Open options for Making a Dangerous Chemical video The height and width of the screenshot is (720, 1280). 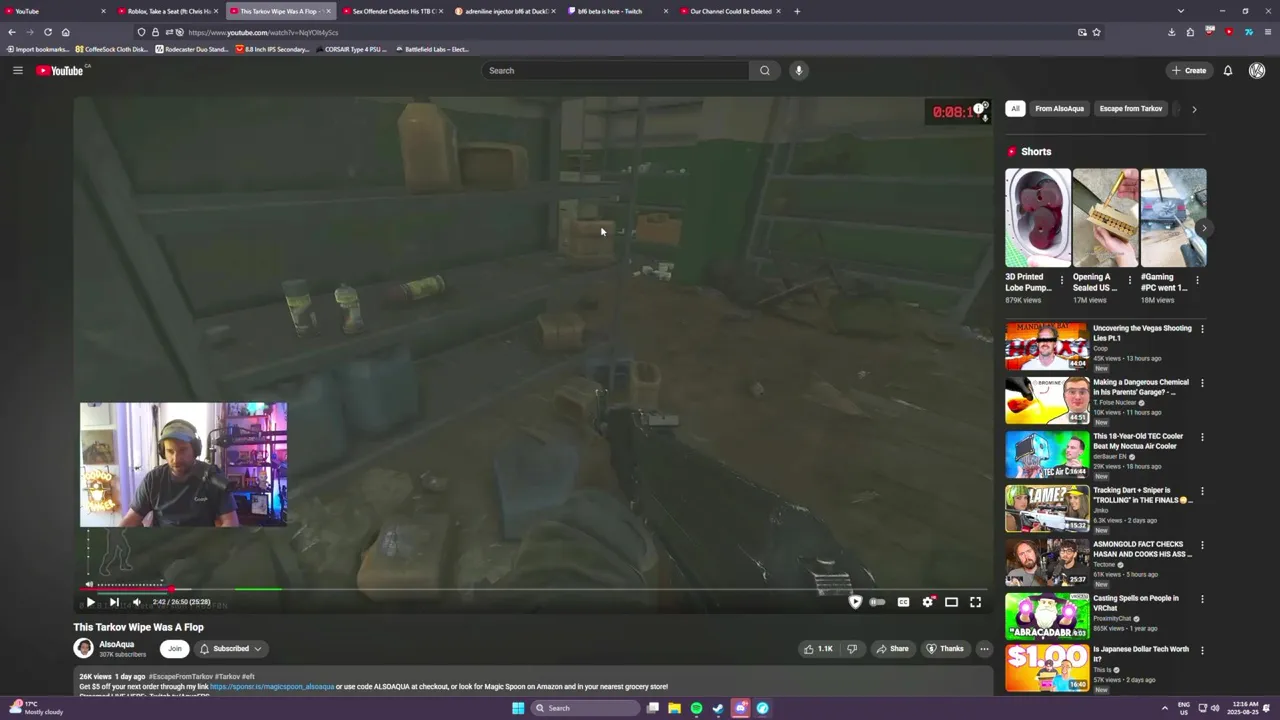[1202, 383]
